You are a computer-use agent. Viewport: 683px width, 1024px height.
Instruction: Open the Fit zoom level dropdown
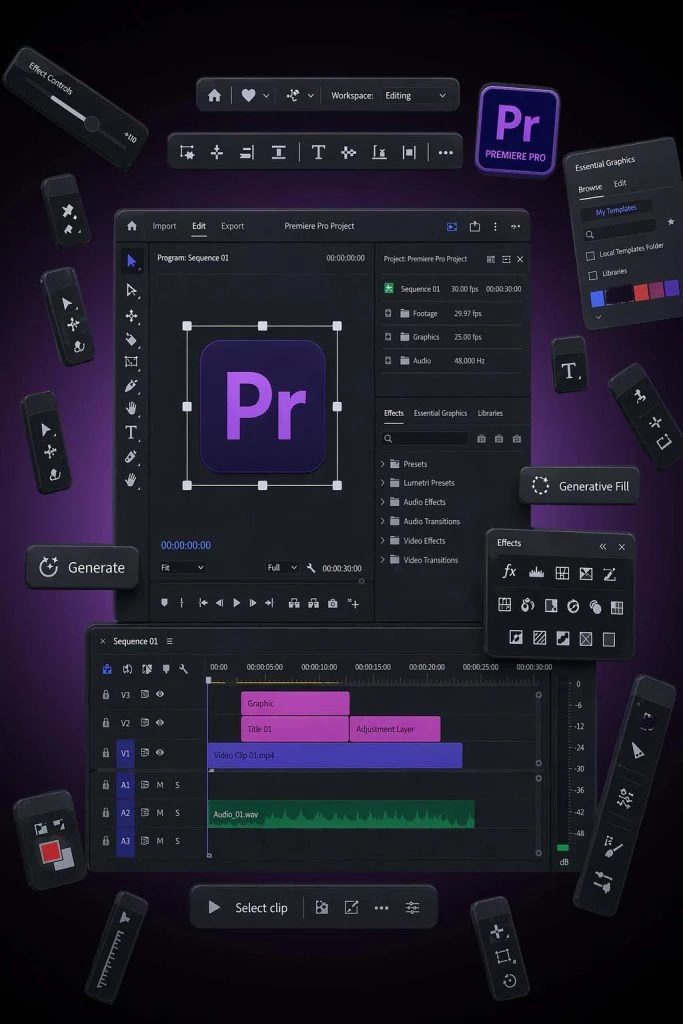point(182,568)
